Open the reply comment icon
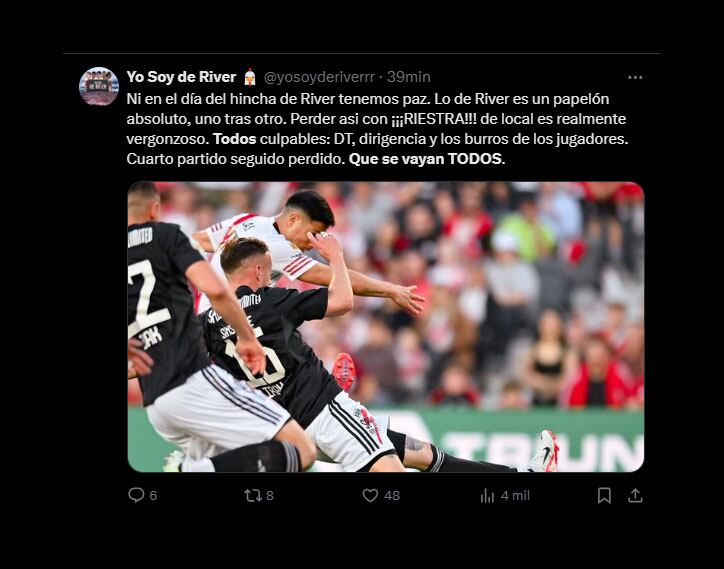The image size is (724, 569). [136, 495]
